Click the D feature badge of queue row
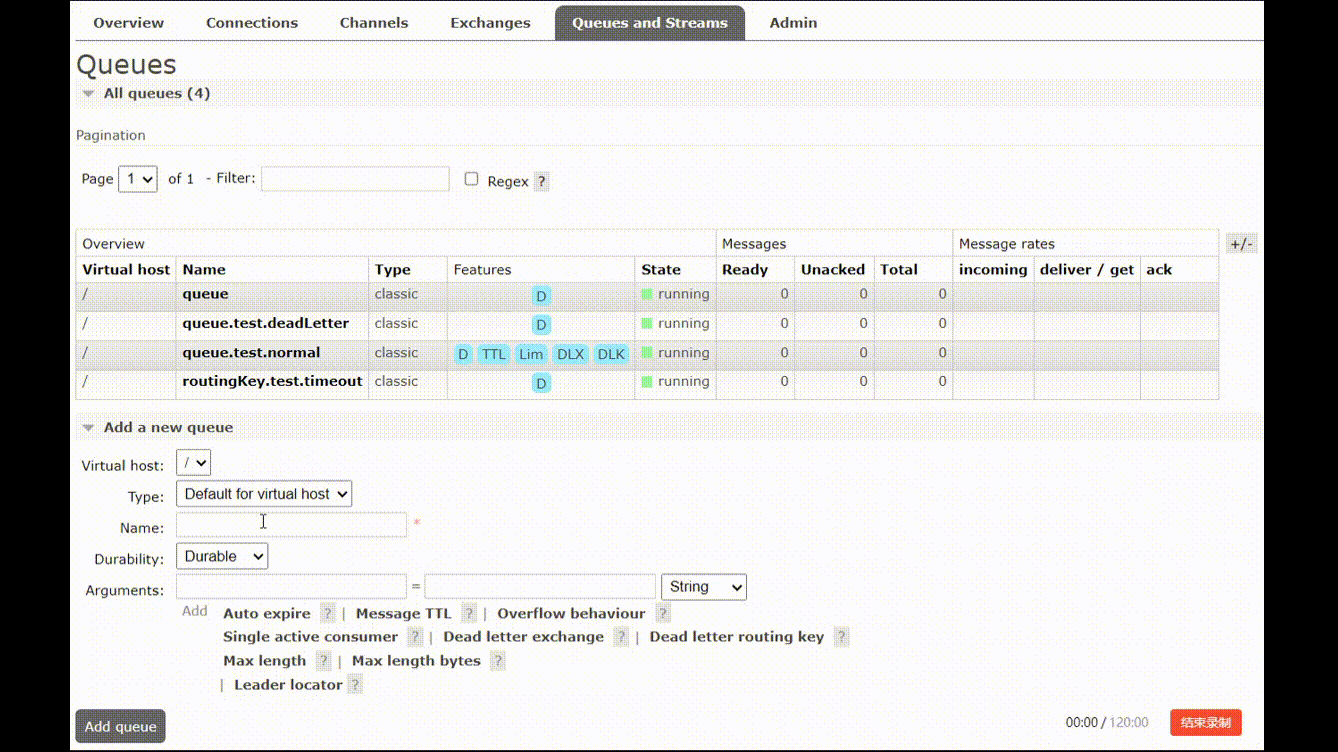This screenshot has height=752, width=1338. (x=541, y=296)
